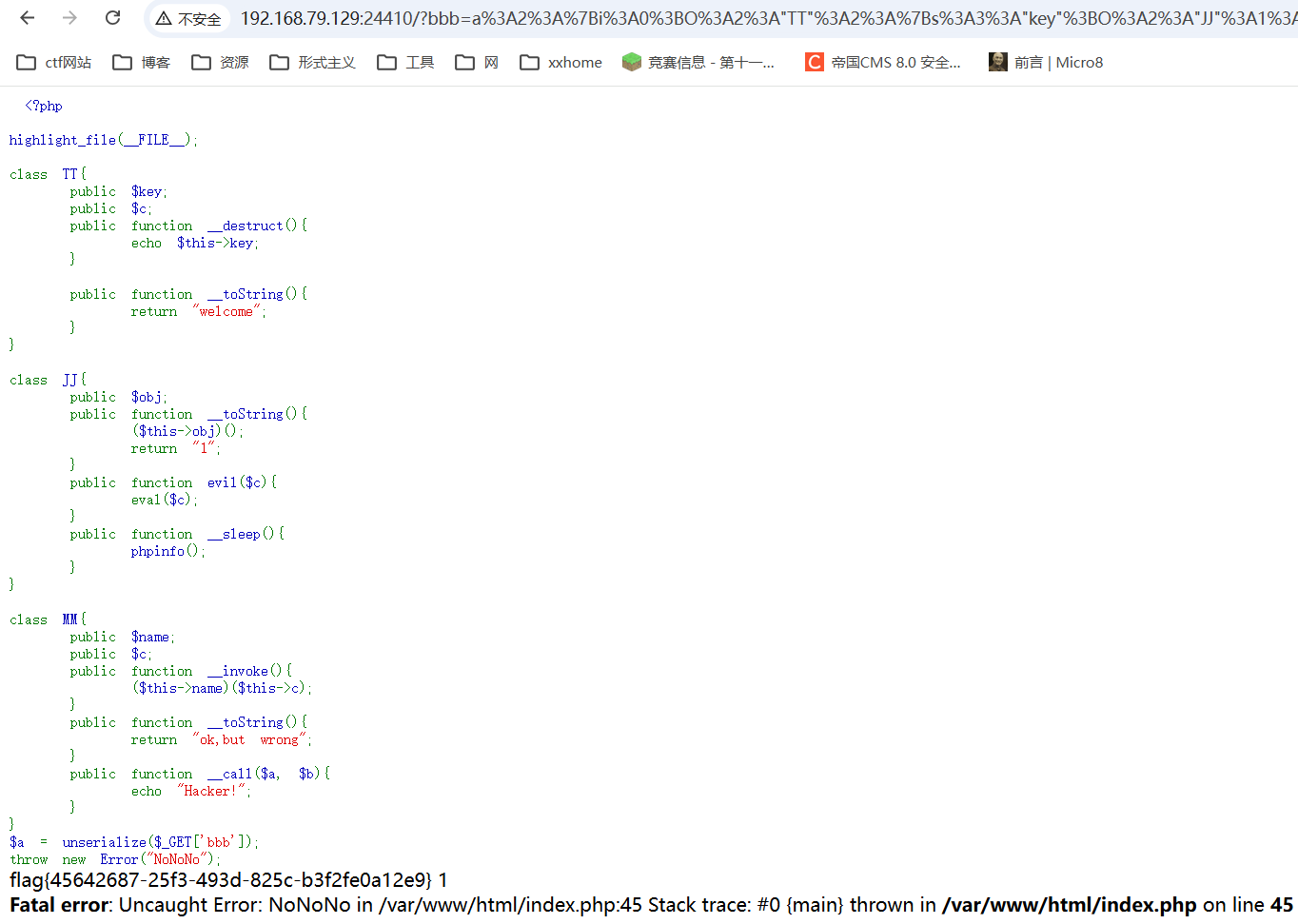Click the 'class JJ{' declaration text
This screenshot has height=924, width=1298.
(x=48, y=380)
